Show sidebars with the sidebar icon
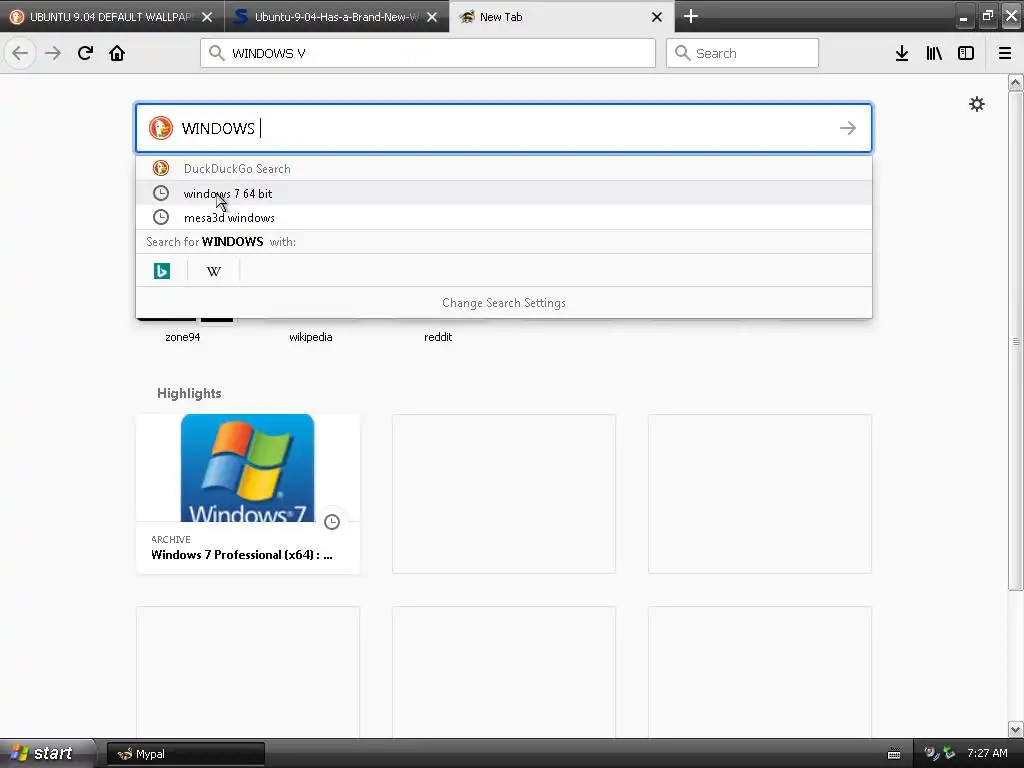1024x768 pixels. click(x=966, y=53)
